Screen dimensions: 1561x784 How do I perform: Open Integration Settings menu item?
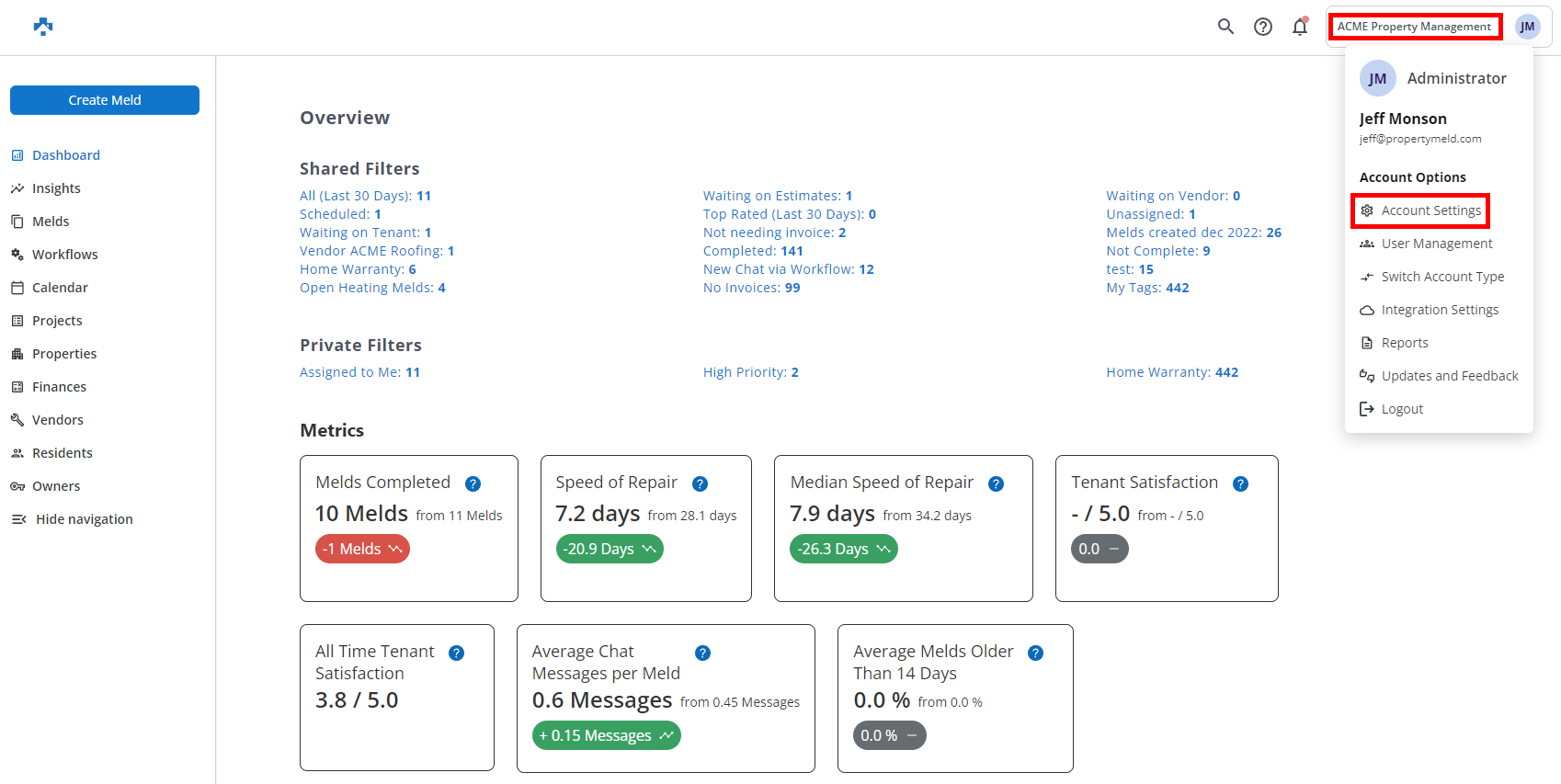pyautogui.click(x=1439, y=310)
